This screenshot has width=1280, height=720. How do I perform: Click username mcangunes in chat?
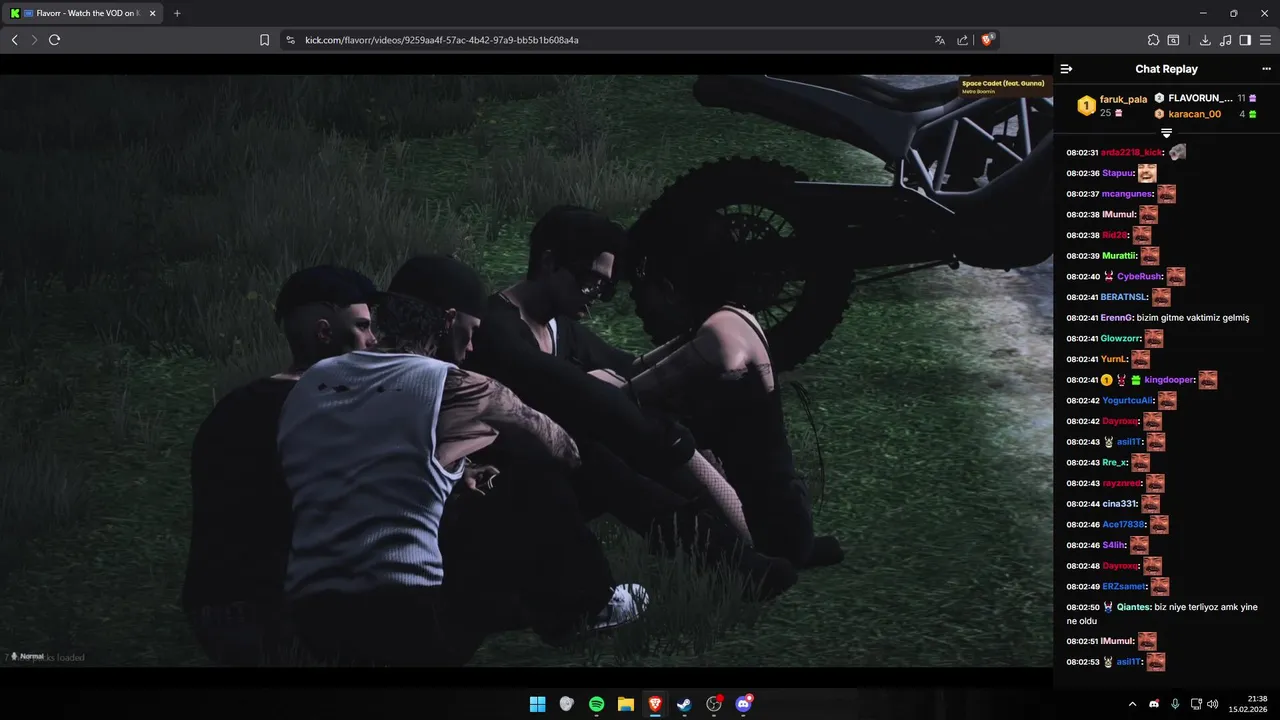(x=1127, y=194)
